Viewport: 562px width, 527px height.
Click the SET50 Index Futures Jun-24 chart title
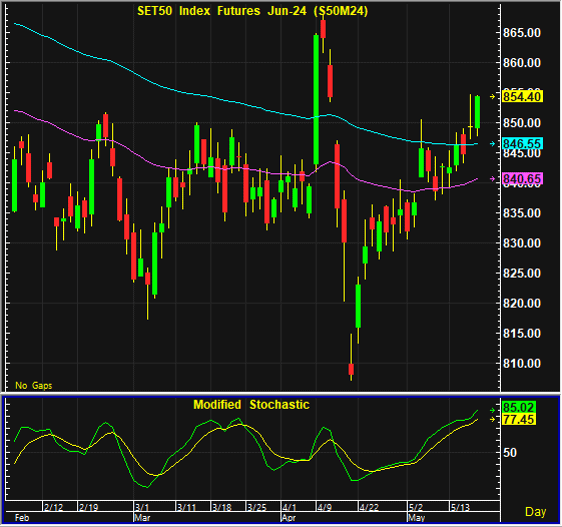(x=253, y=11)
